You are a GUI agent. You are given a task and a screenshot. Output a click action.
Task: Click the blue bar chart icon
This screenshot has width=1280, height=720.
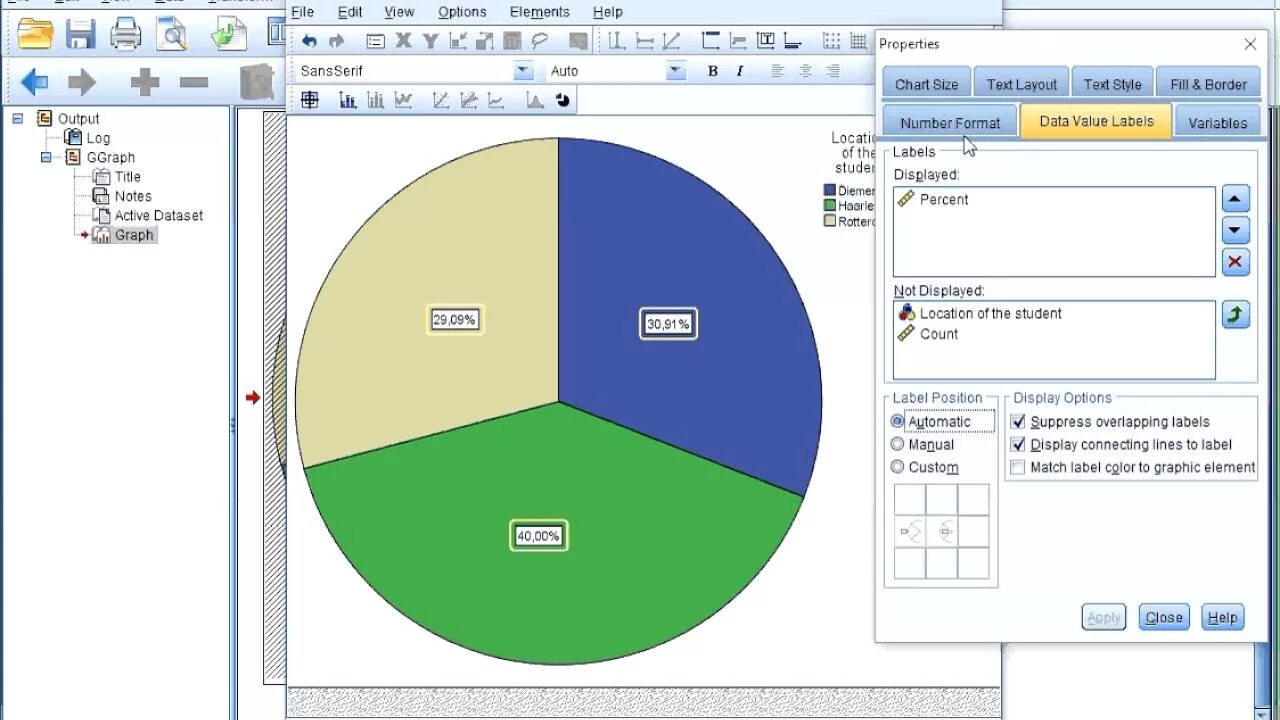click(x=348, y=100)
